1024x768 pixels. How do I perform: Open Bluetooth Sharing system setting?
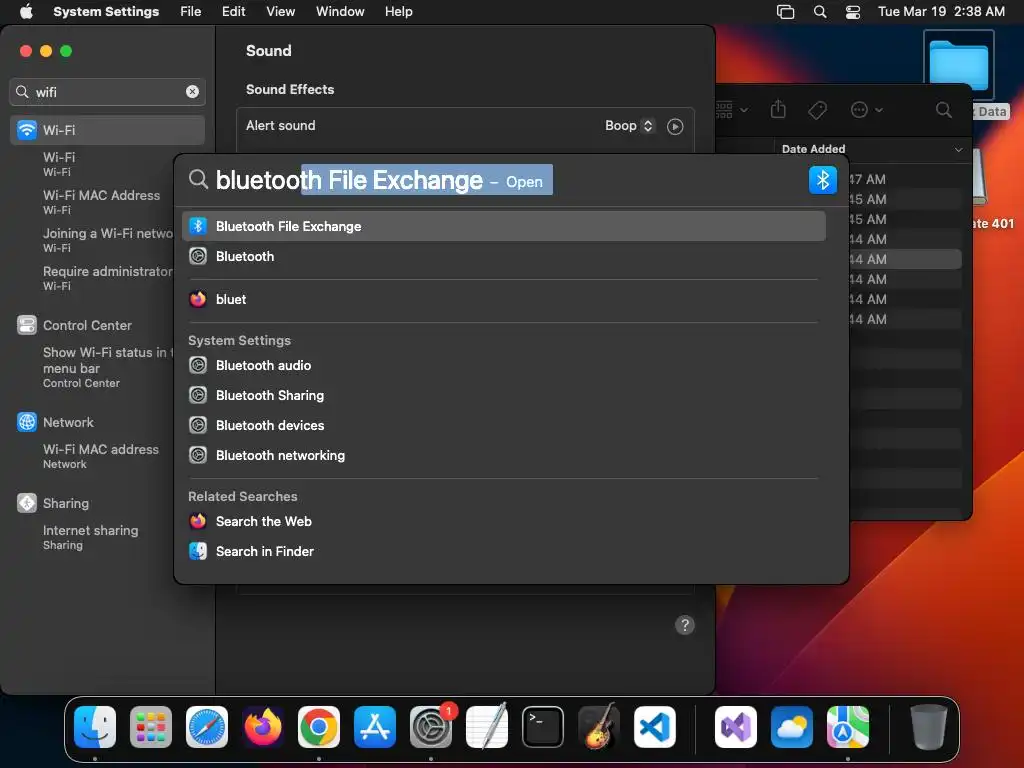[x=504, y=395]
